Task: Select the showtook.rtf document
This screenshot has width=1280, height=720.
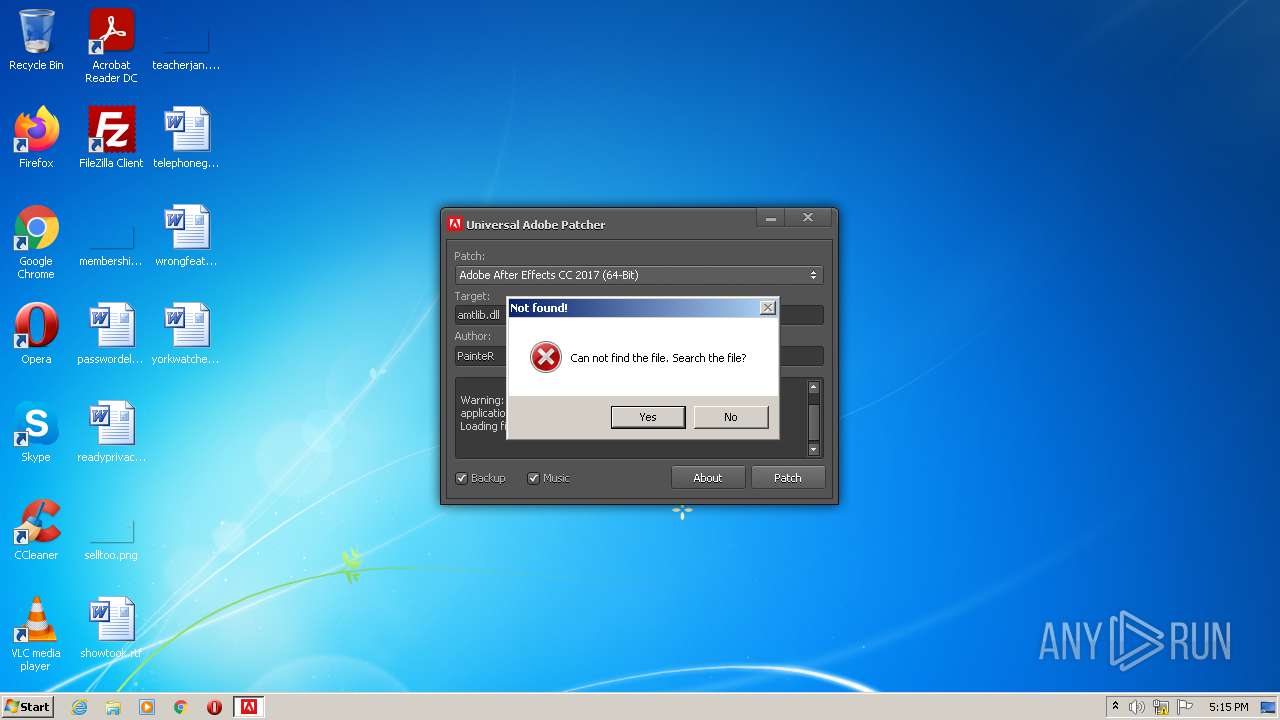Action: 111,628
